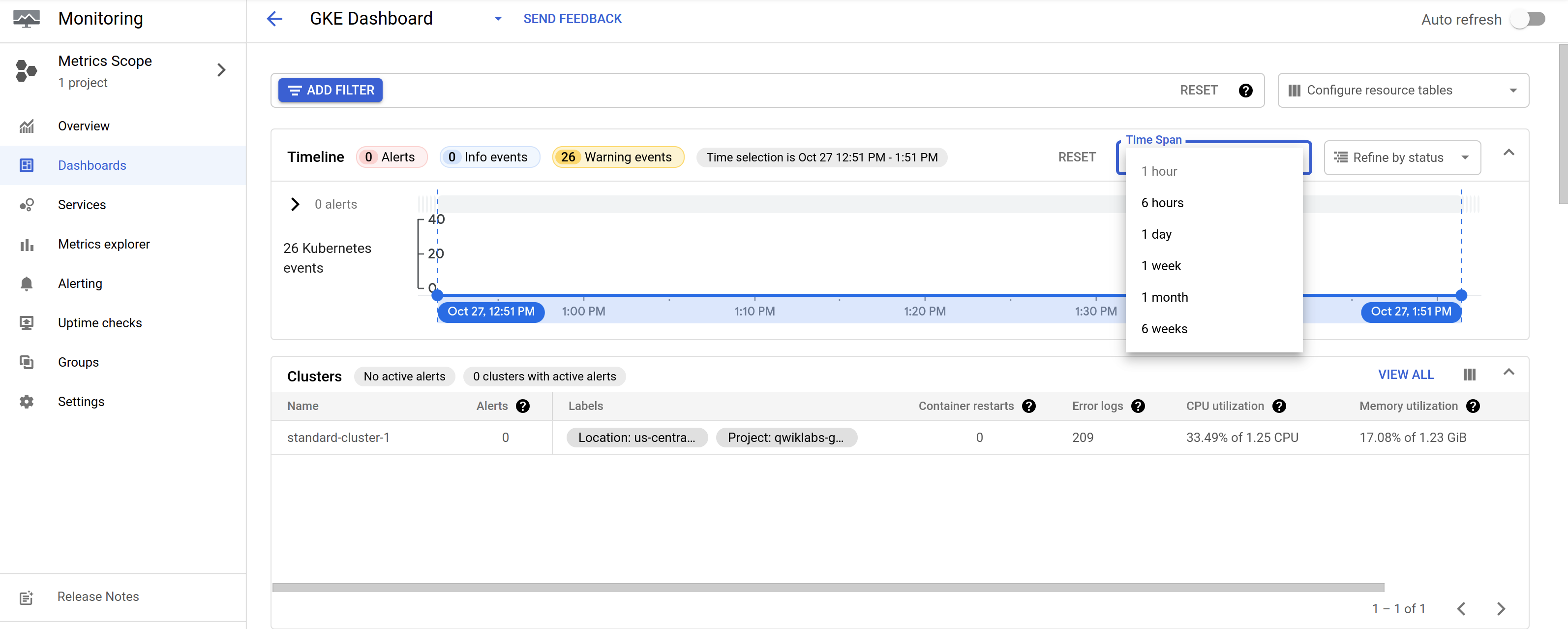The image size is (1568, 629).
Task: Click the Oct 27, 12:51 PM timeline label
Action: pyautogui.click(x=490, y=312)
